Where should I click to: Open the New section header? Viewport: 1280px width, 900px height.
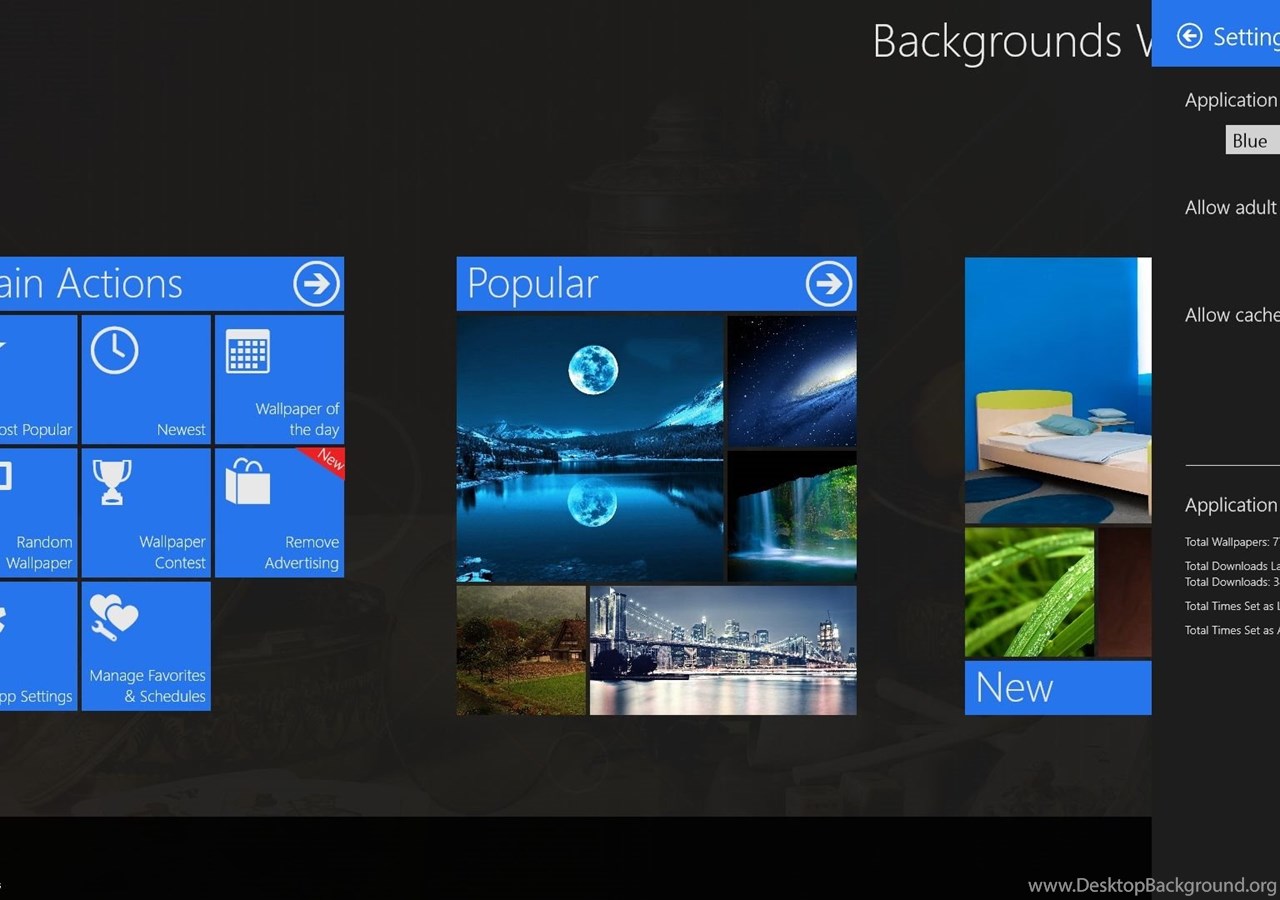[1057, 688]
